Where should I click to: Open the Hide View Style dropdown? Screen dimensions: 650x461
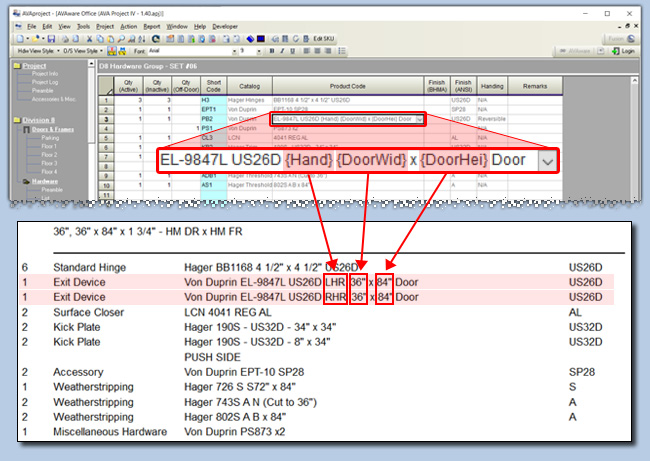[x=36, y=50]
